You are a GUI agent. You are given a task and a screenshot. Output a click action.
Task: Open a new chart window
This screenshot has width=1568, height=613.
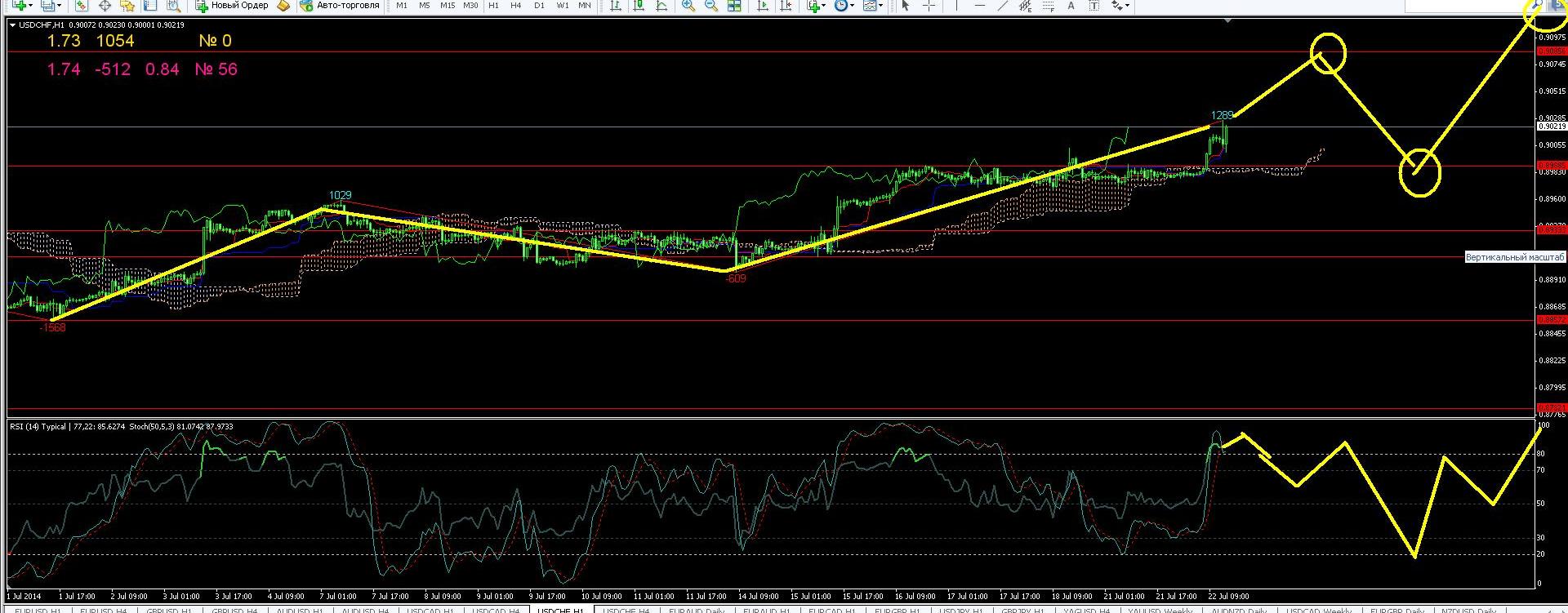tap(17, 6)
